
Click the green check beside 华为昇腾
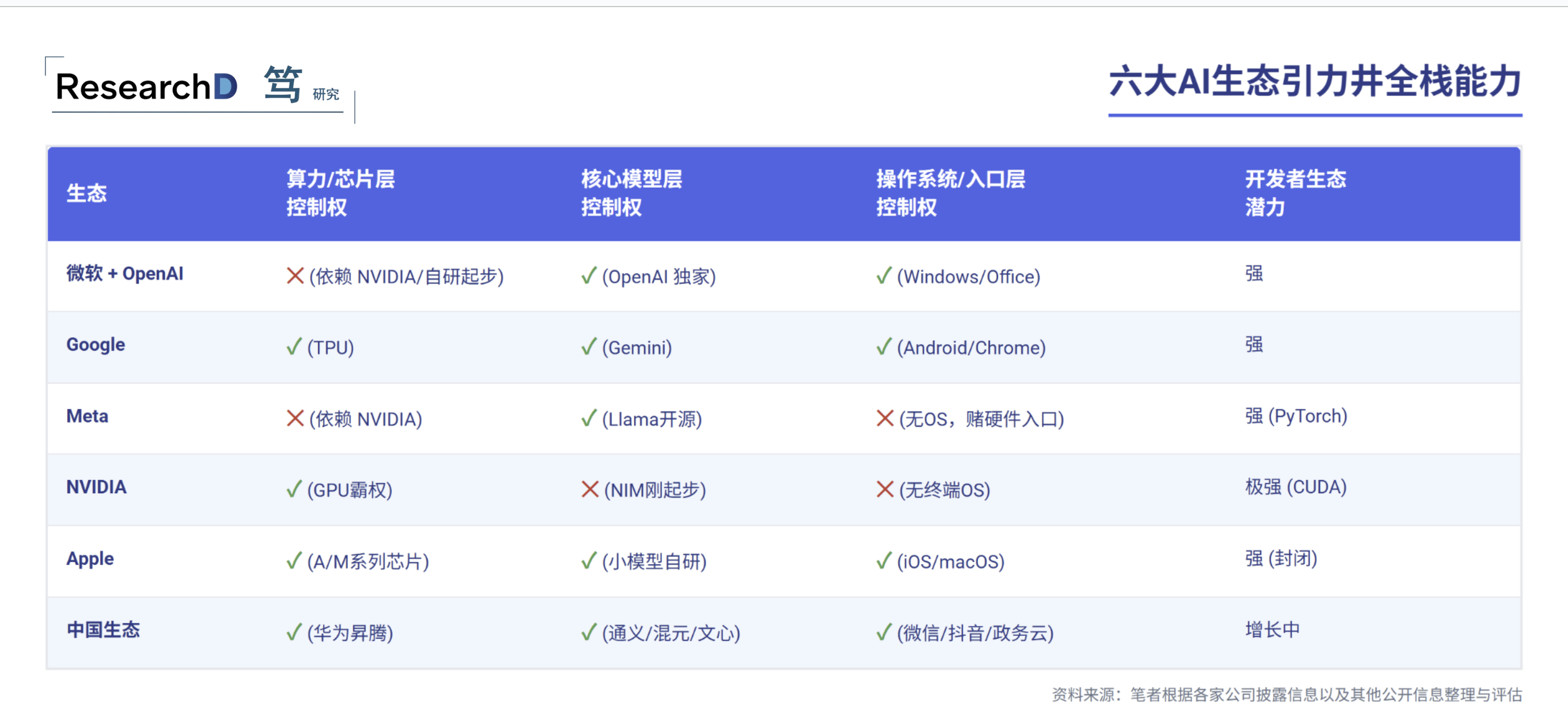(294, 632)
